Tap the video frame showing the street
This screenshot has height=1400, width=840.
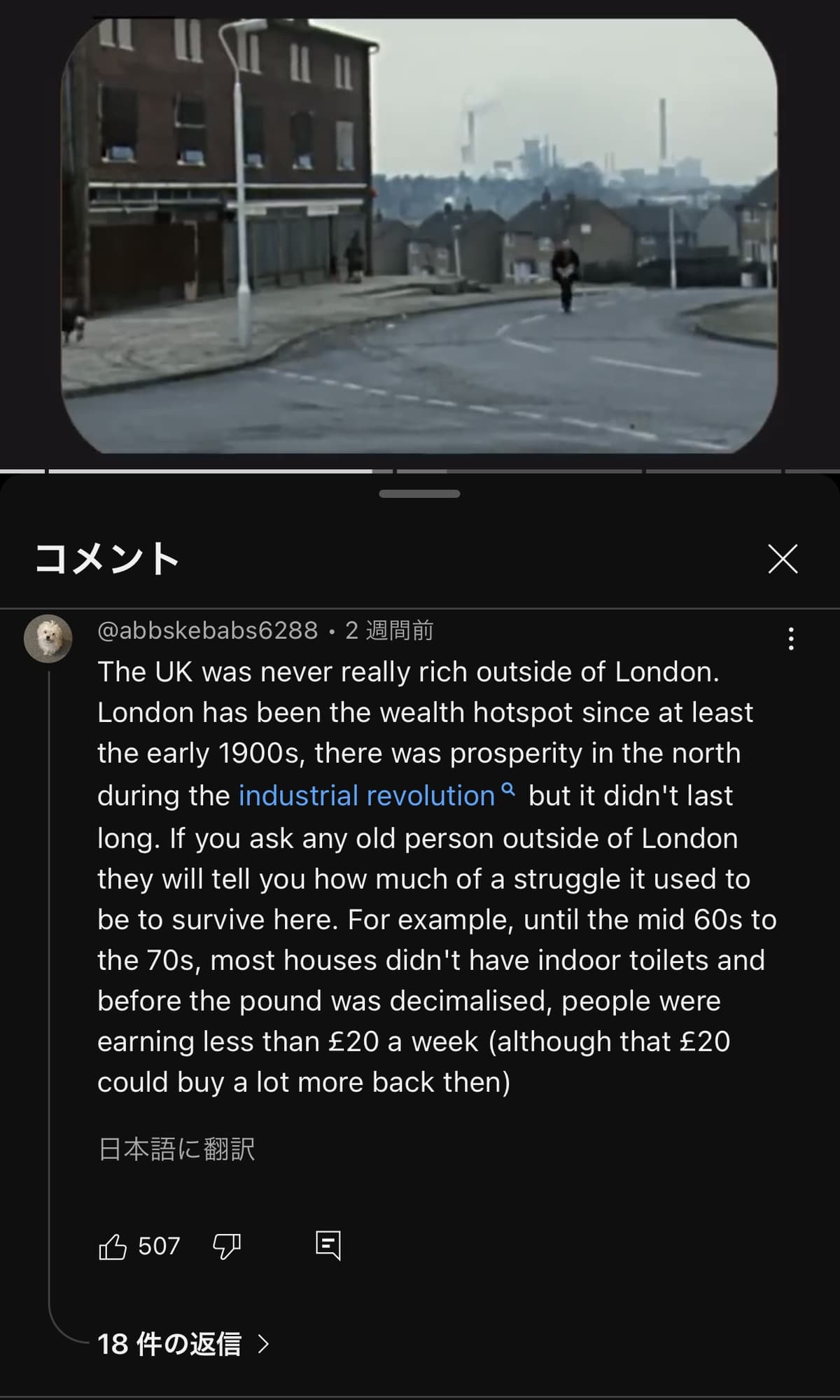click(x=419, y=235)
